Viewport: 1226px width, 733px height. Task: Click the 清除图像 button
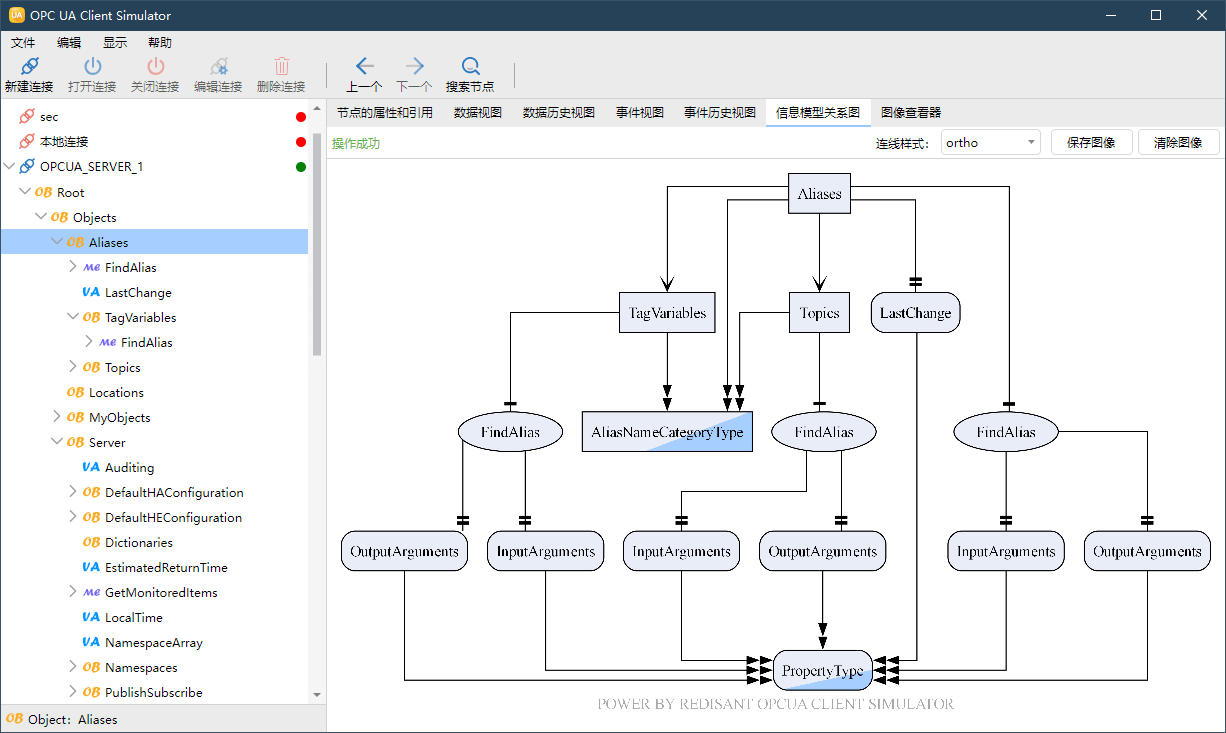click(x=1178, y=143)
